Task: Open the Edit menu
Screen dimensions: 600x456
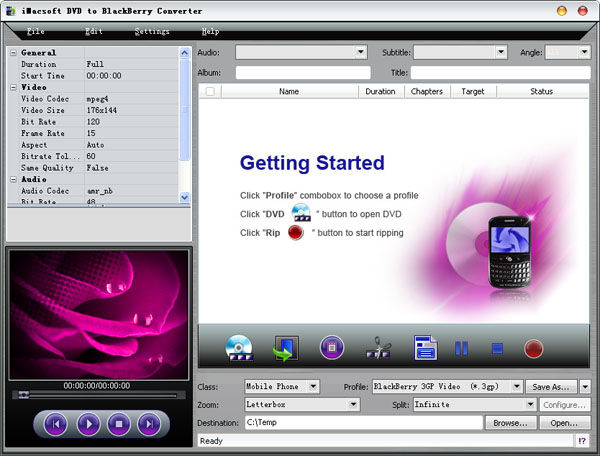Action: 94,31
